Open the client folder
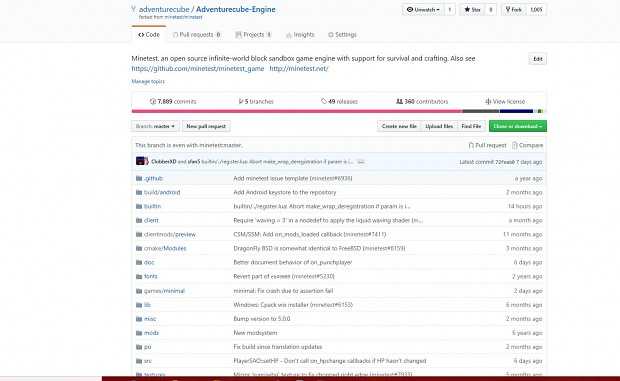 151,221
